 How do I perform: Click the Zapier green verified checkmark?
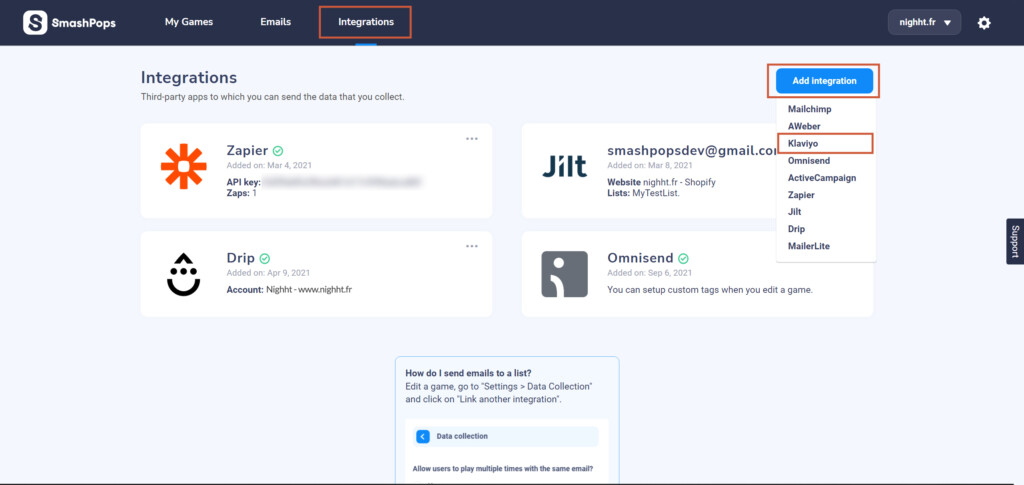click(x=278, y=151)
